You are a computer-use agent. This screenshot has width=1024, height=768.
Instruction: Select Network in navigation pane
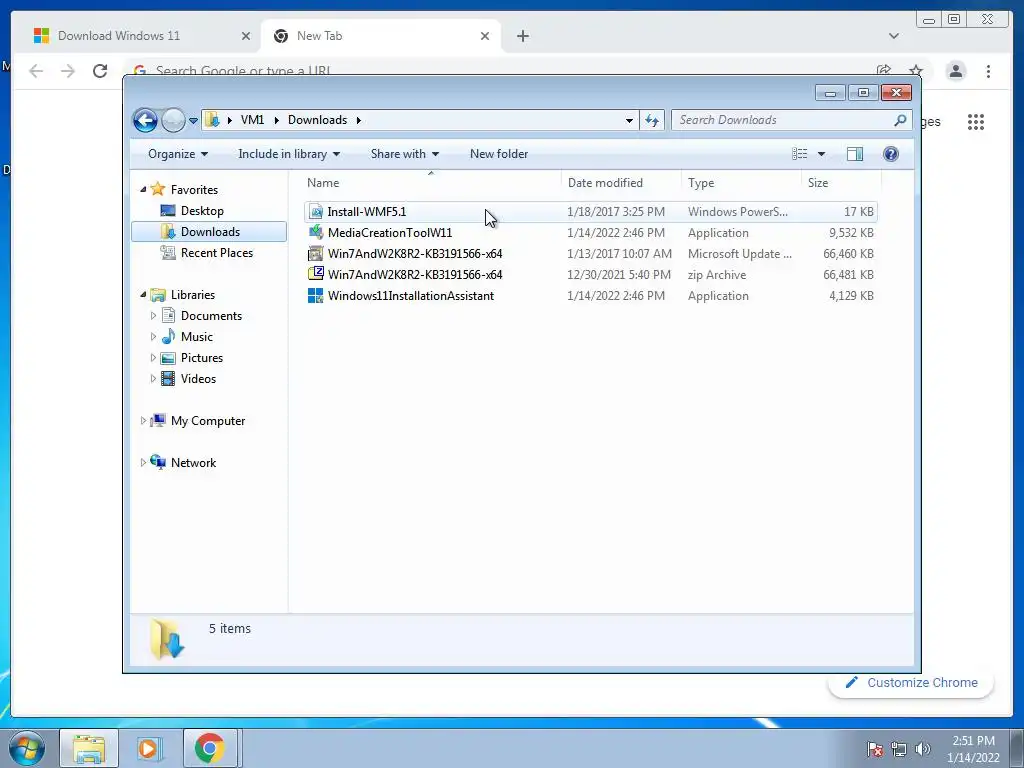click(193, 463)
